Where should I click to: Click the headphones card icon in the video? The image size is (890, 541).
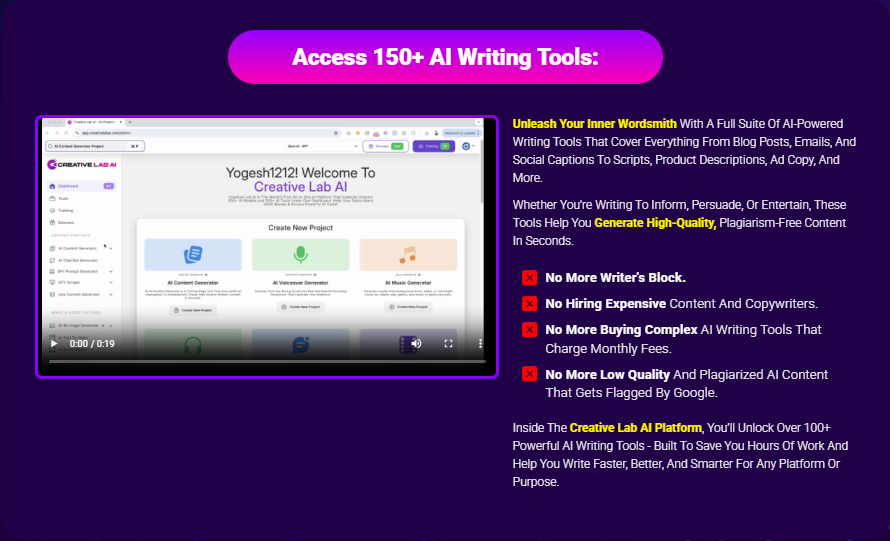pos(193,345)
